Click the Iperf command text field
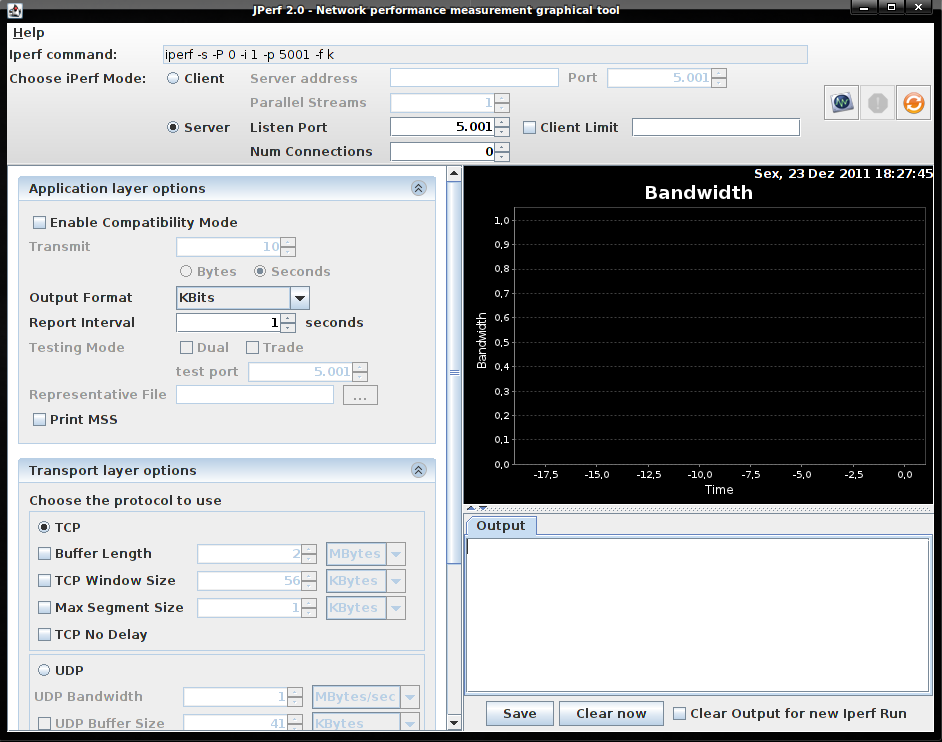Viewport: 942px width, 742px height. point(485,55)
